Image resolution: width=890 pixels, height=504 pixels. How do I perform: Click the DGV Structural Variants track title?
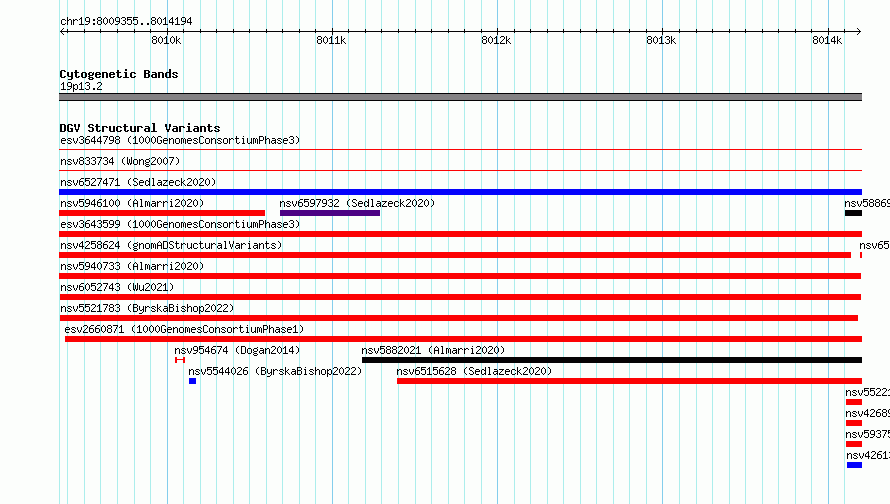point(140,128)
